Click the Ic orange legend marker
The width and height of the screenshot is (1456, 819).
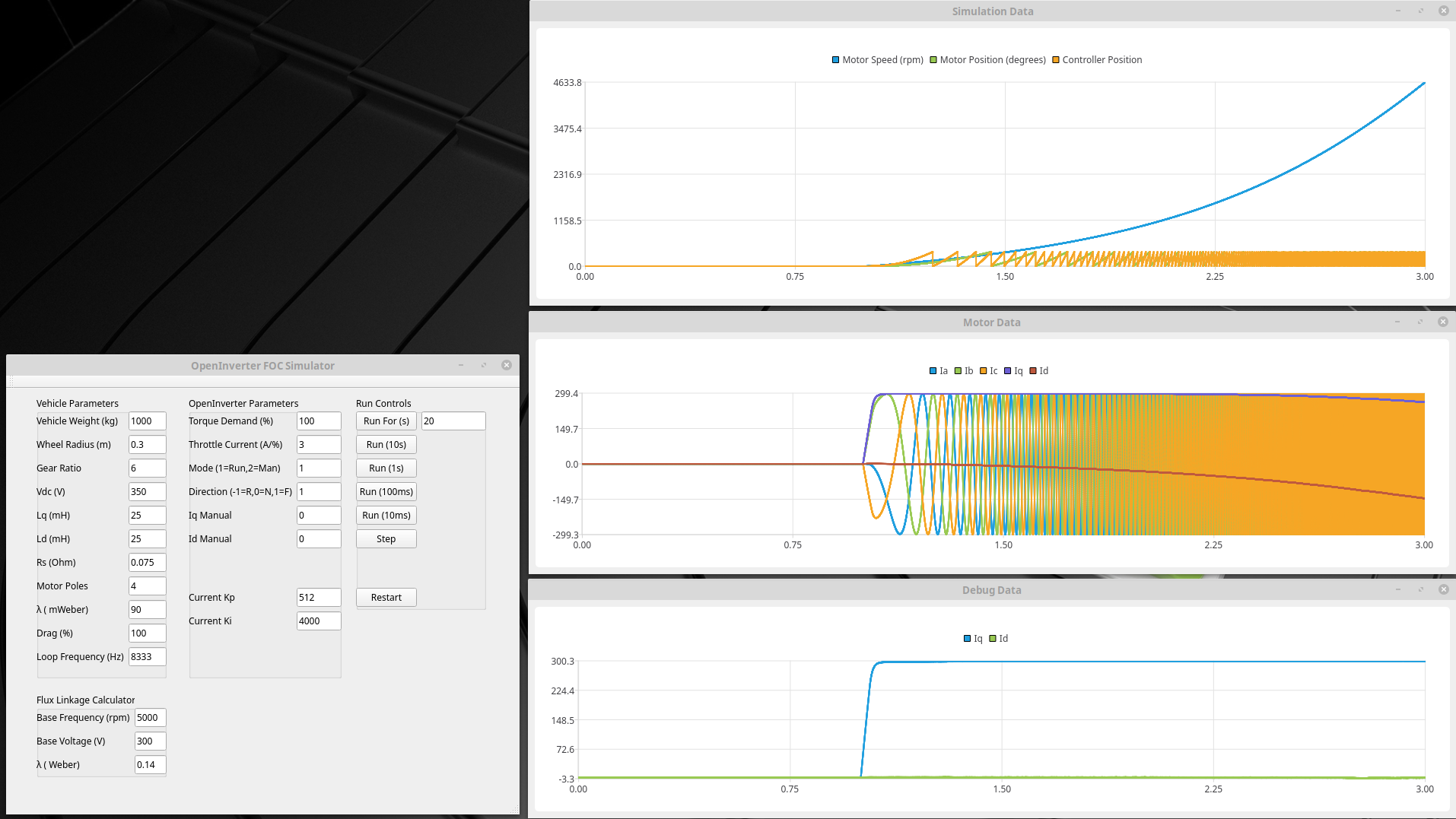983,371
